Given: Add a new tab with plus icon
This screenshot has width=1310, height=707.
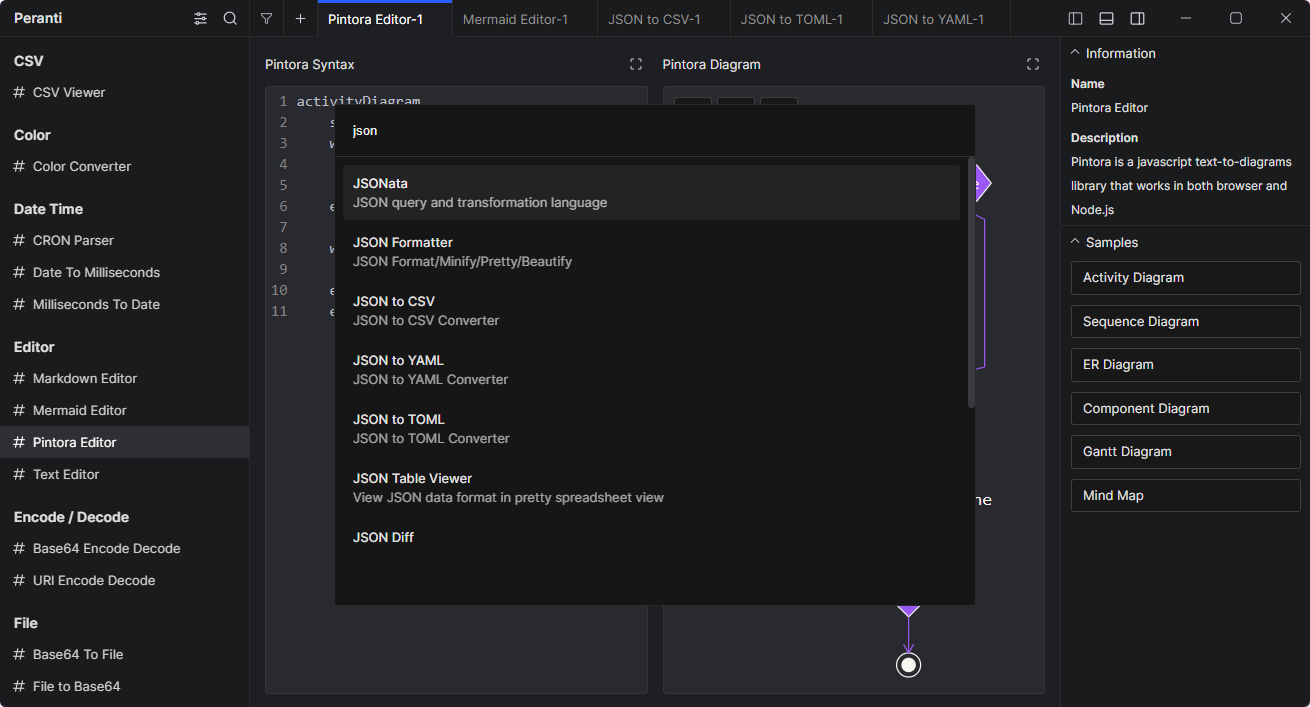Looking at the screenshot, I should 300,18.
